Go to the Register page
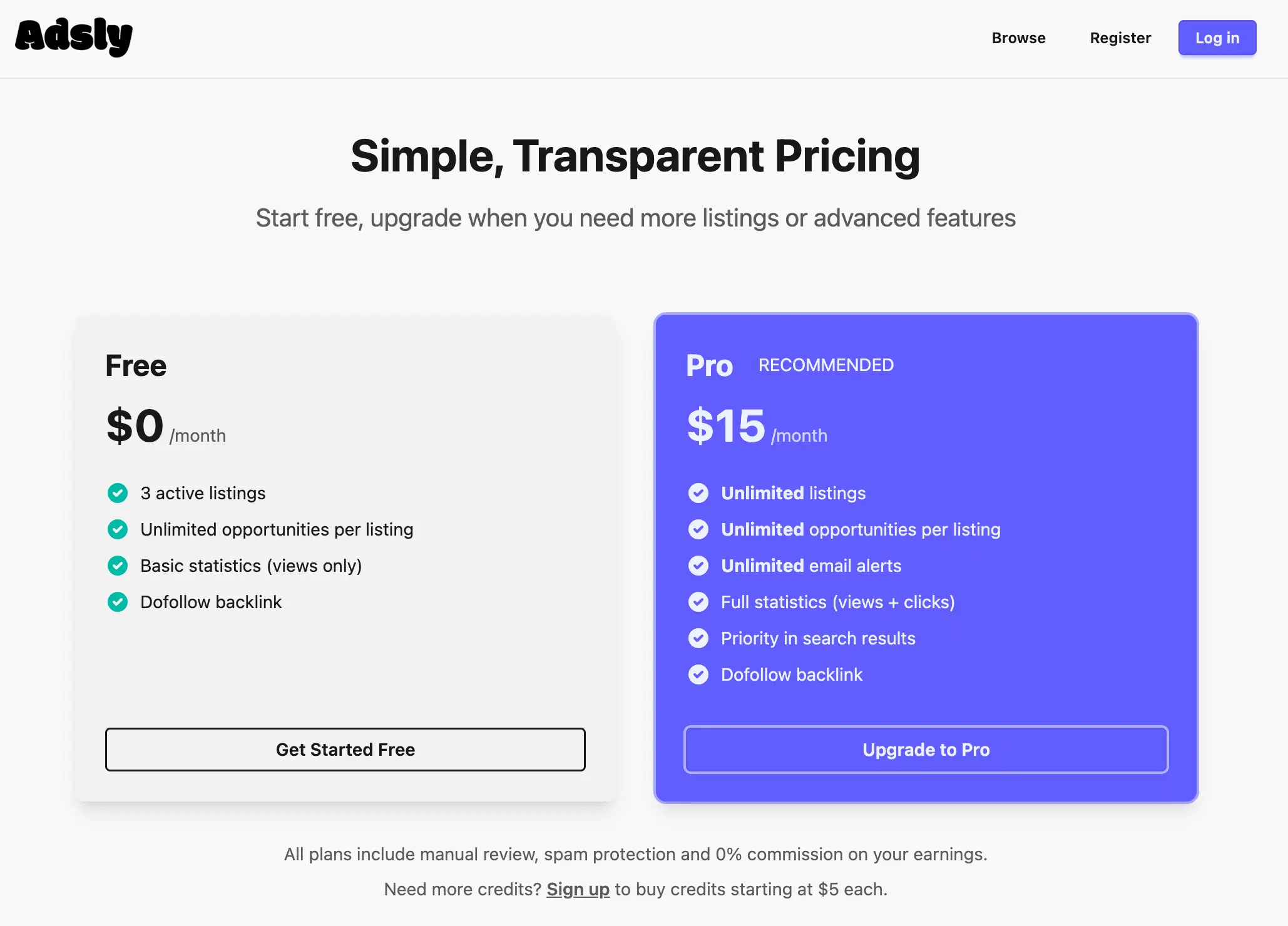1288x926 pixels. pos(1120,38)
